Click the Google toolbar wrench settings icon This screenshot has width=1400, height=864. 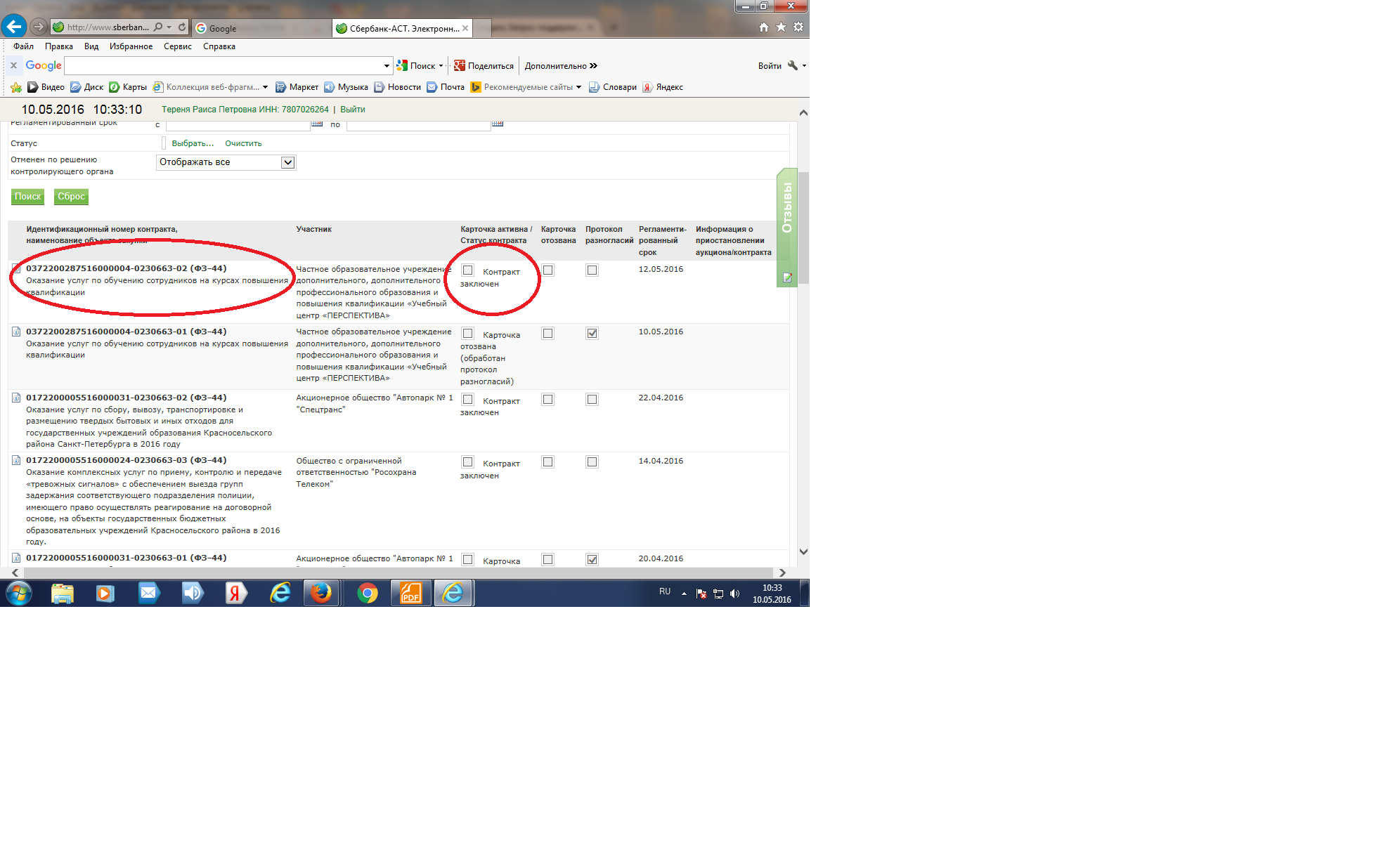click(793, 65)
